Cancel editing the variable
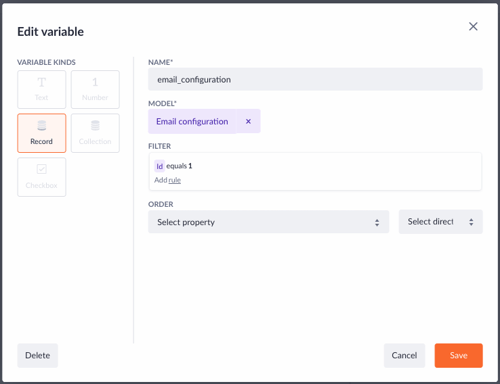The height and width of the screenshot is (384, 500). click(x=404, y=355)
